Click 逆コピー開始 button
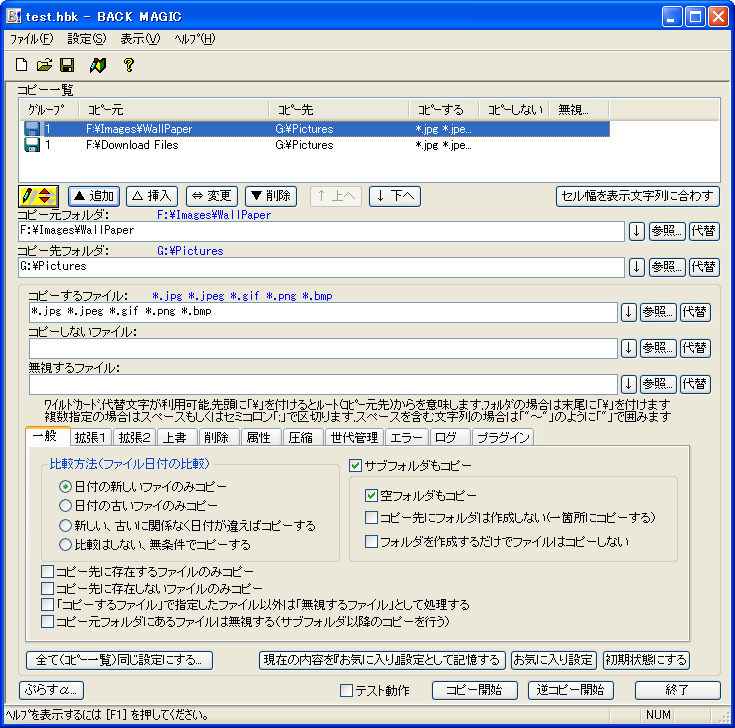Viewport: 735px width, 728px height. coord(570,690)
